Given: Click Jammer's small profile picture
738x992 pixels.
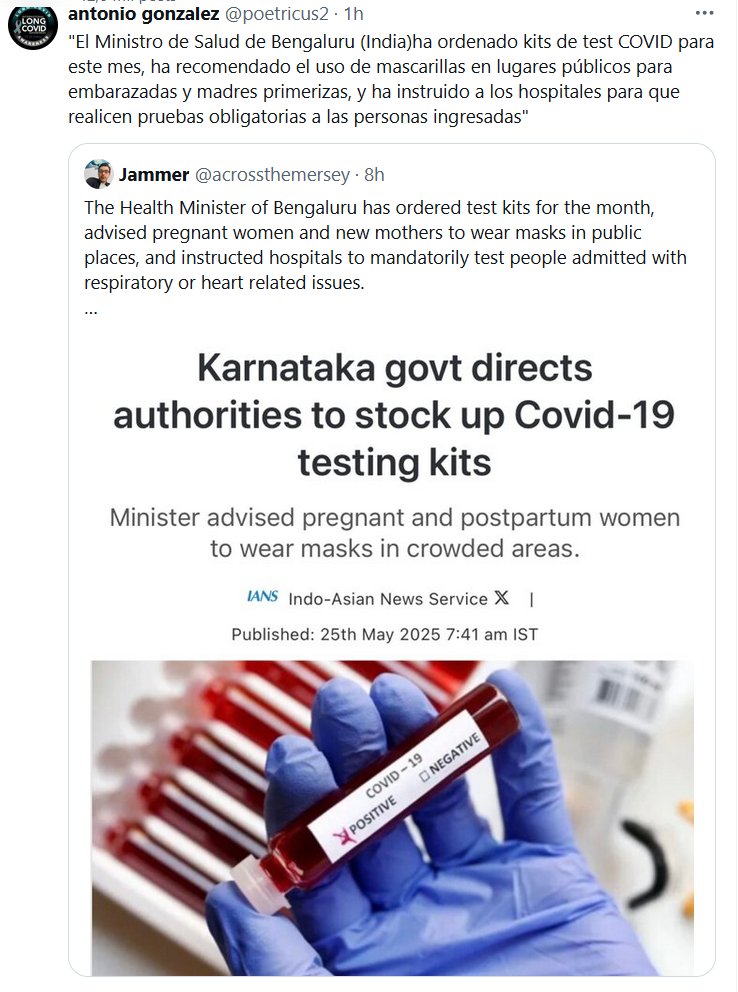Looking at the screenshot, I should tap(99, 174).
